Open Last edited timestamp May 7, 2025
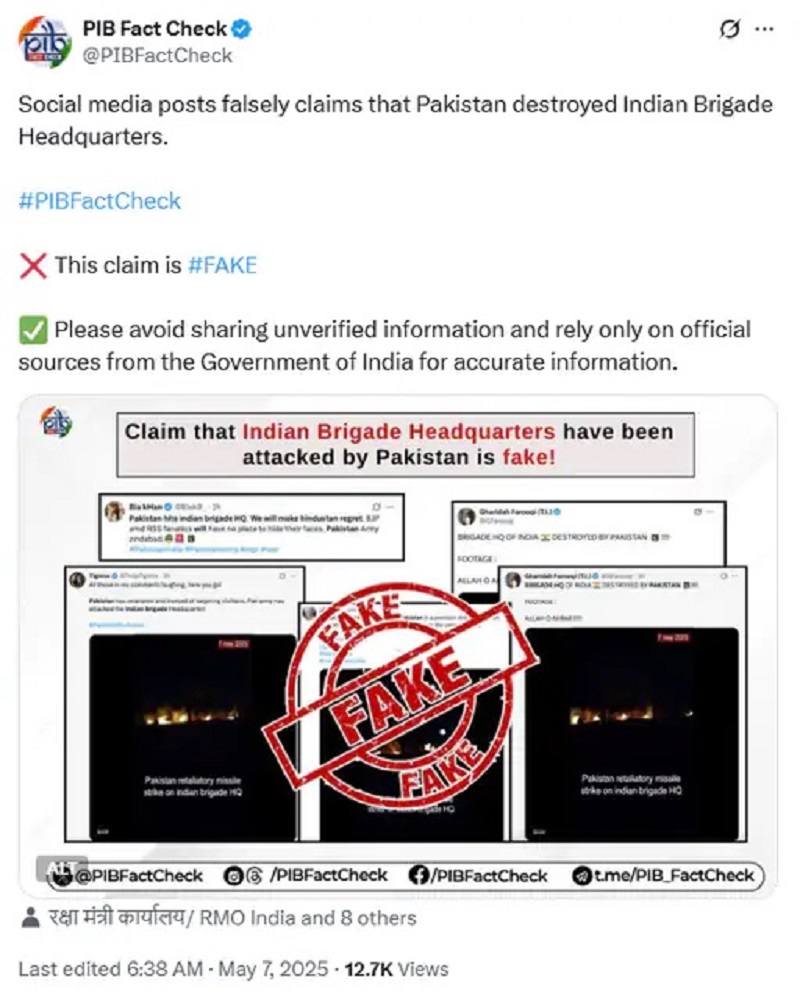 coord(173,969)
